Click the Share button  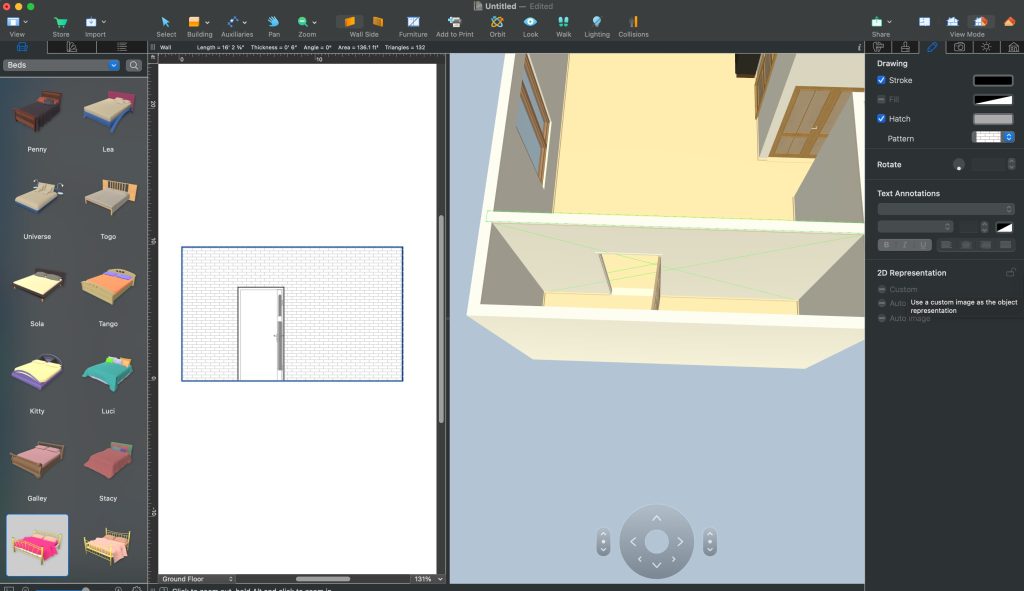878,22
